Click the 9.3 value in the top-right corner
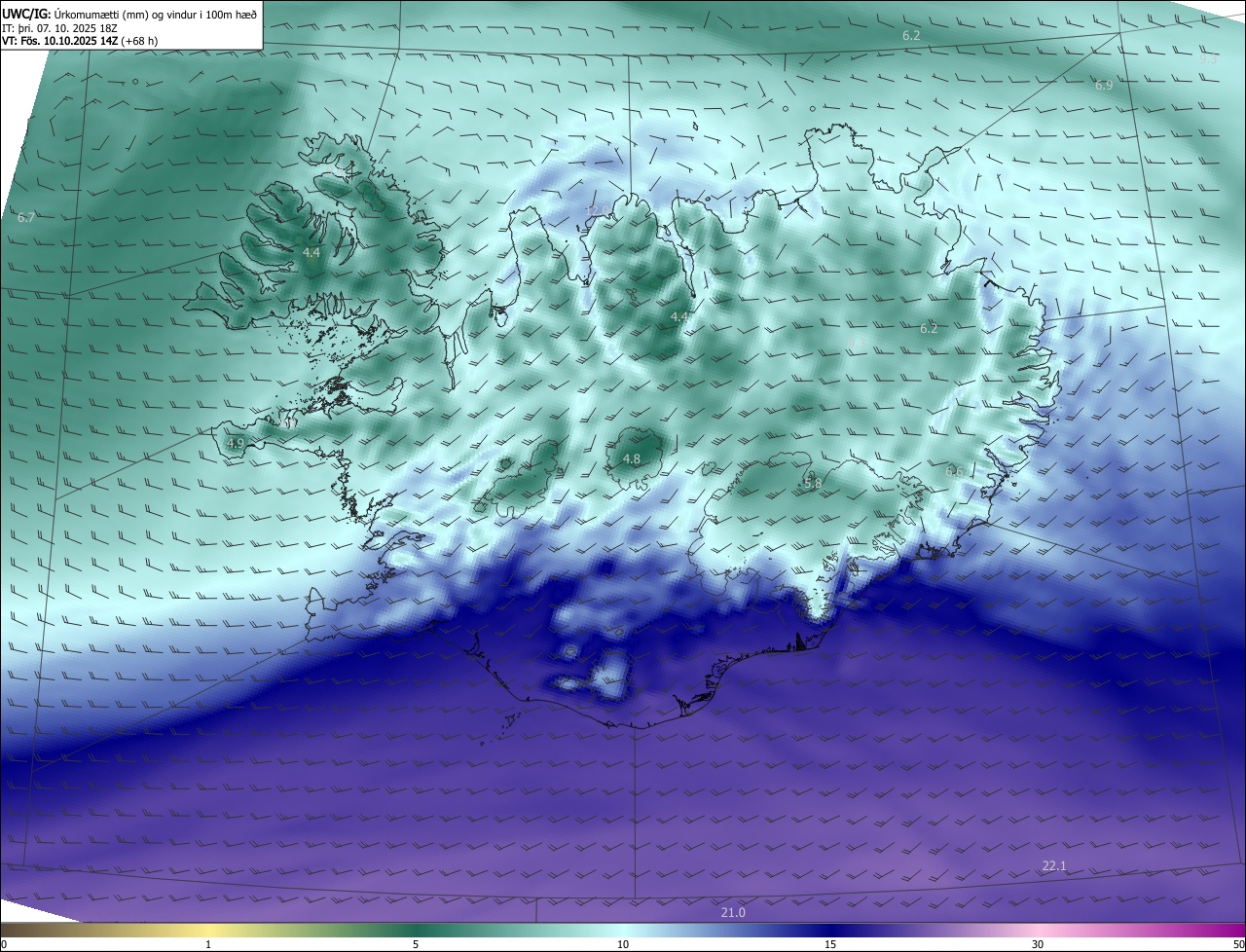1246x952 pixels. pyautogui.click(x=1208, y=58)
